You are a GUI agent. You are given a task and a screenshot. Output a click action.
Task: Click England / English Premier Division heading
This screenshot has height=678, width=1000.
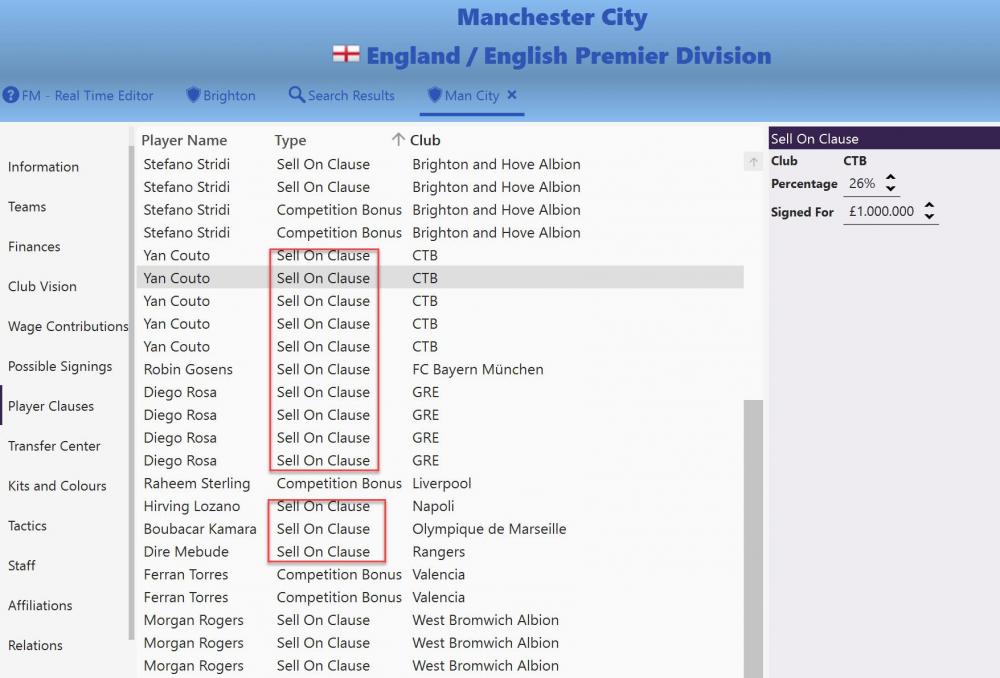(x=569, y=55)
